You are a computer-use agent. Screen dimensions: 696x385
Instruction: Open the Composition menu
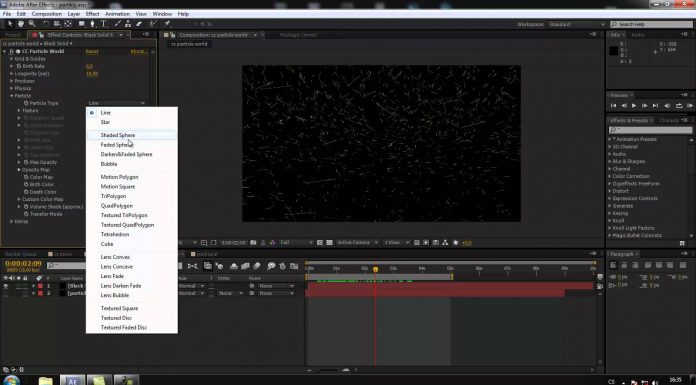click(x=47, y=14)
